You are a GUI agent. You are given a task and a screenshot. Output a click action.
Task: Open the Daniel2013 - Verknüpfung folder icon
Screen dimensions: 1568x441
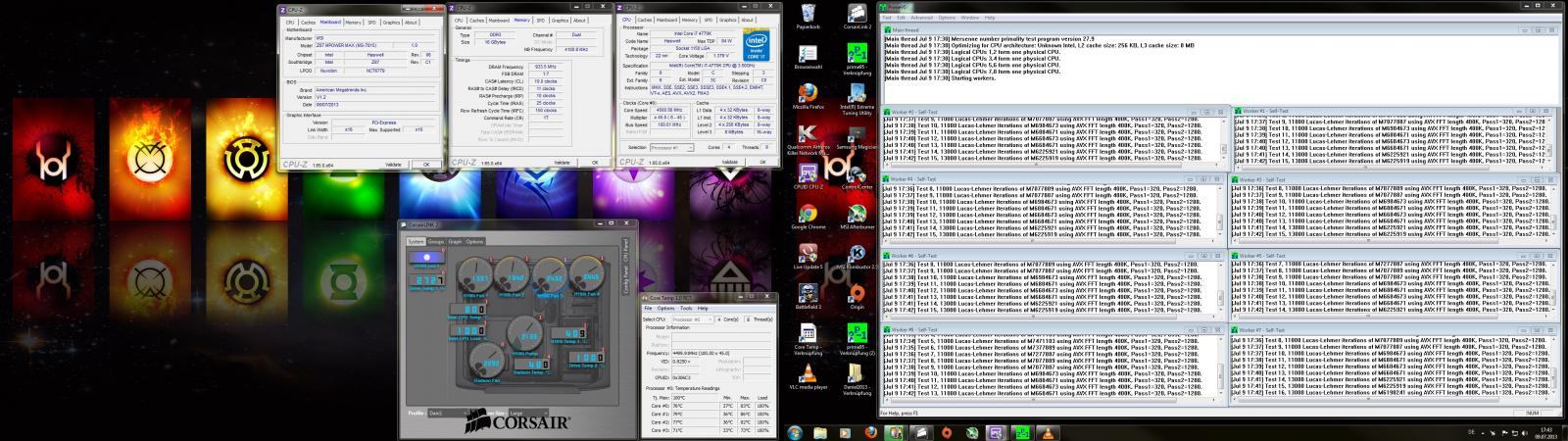tap(857, 380)
